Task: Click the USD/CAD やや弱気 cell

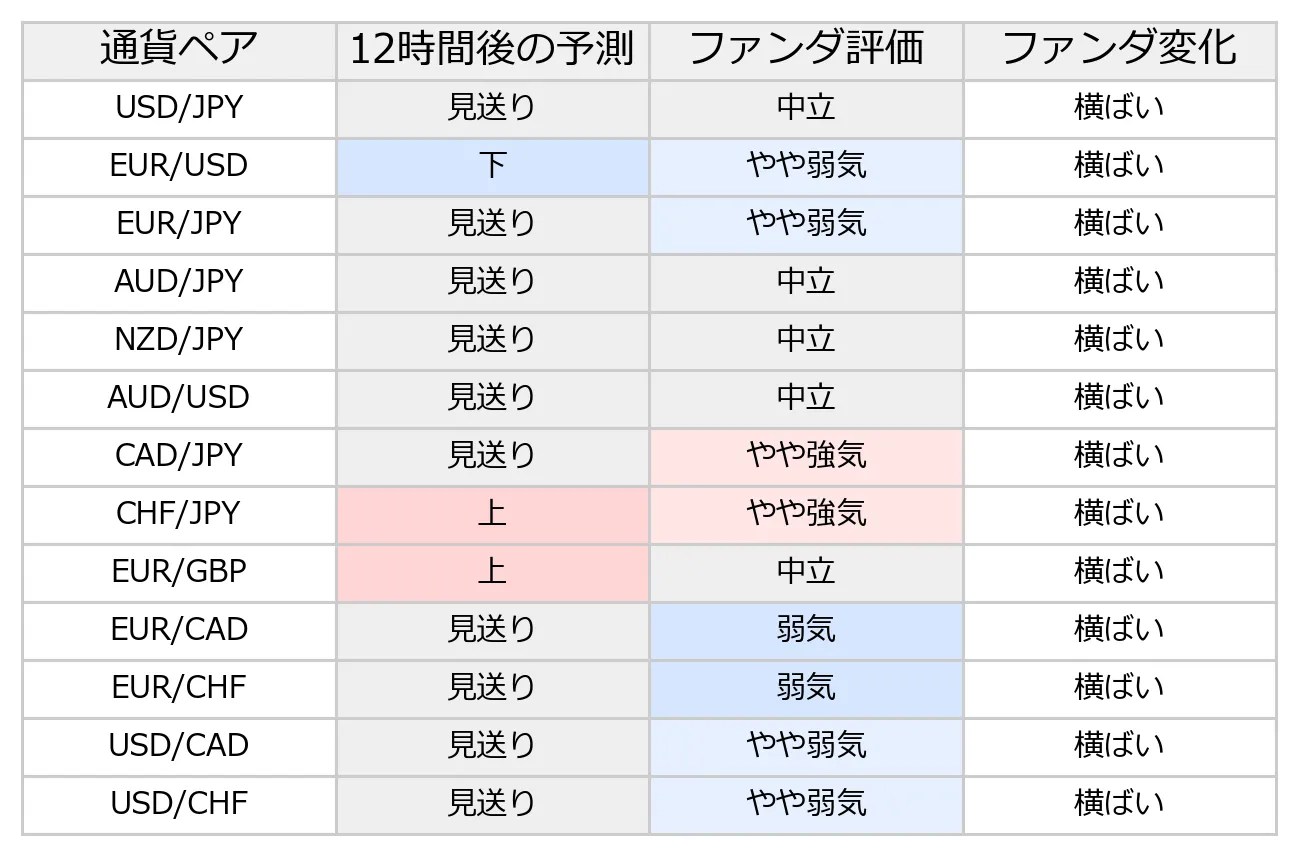Action: point(806,746)
